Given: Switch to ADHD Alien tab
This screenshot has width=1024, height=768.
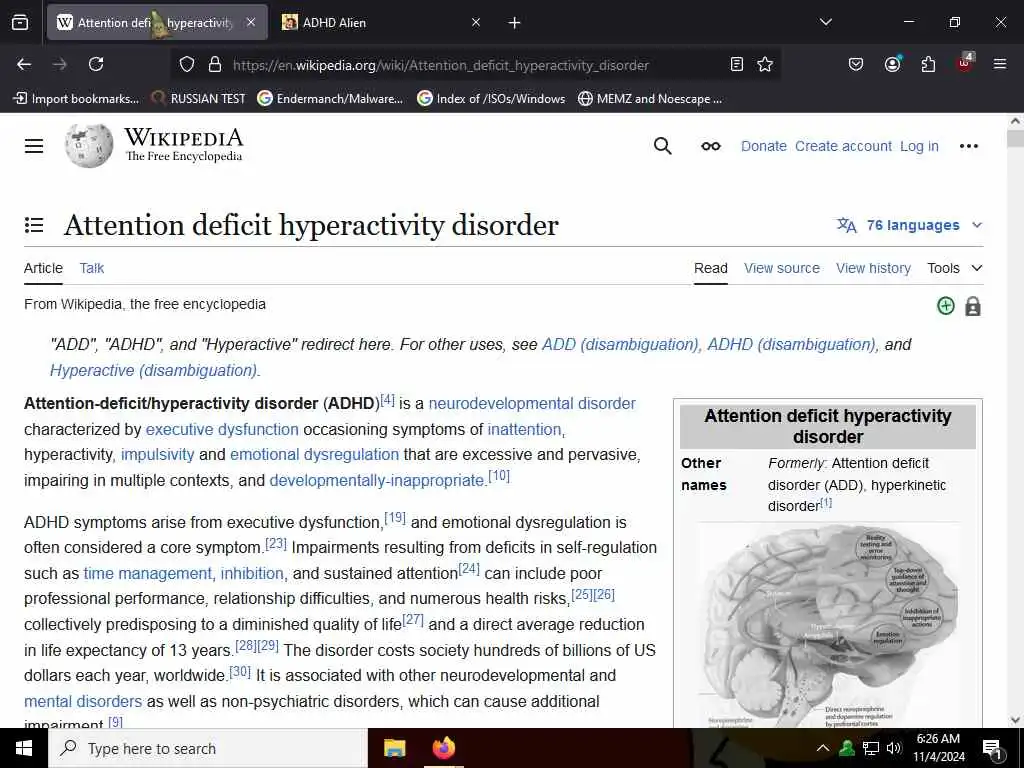Looking at the screenshot, I should tap(382, 23).
